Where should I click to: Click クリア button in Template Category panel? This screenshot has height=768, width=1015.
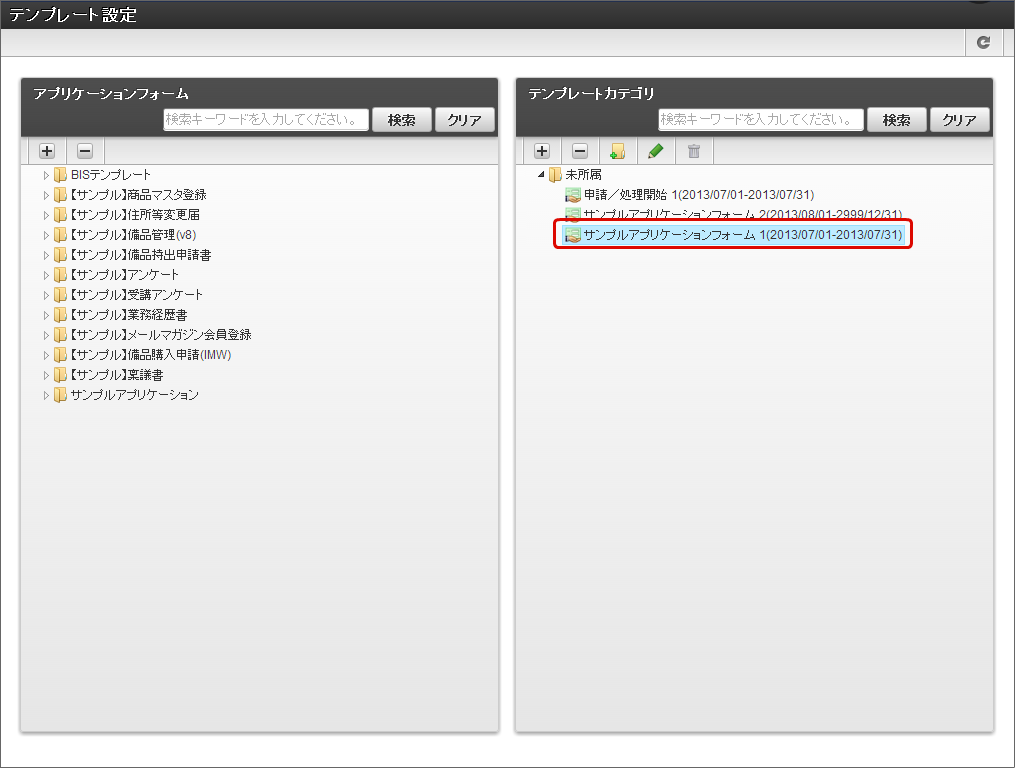coord(959,120)
